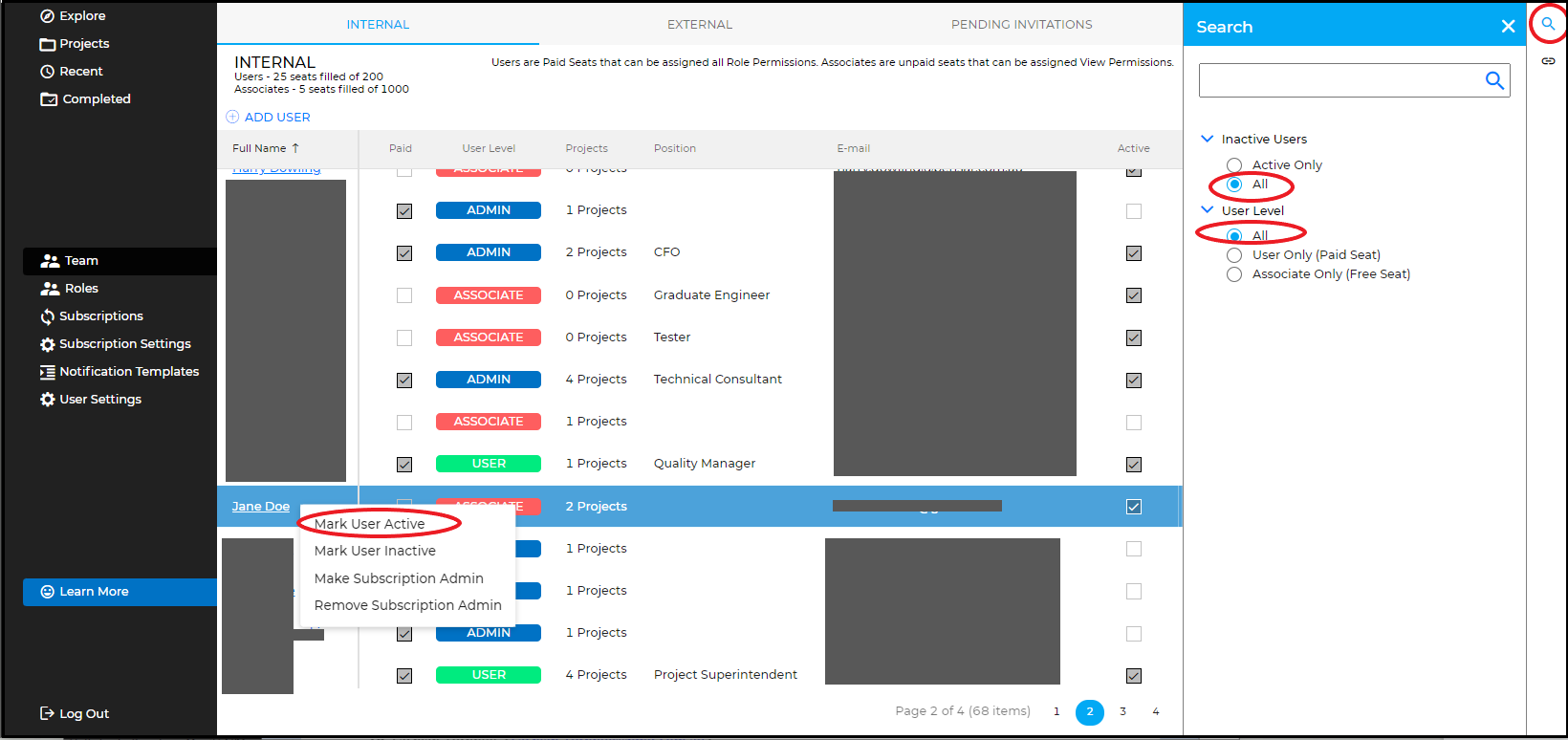Open Notification Templates icon in sidebar
Viewport: 1568px width, 740px height.
(47, 372)
